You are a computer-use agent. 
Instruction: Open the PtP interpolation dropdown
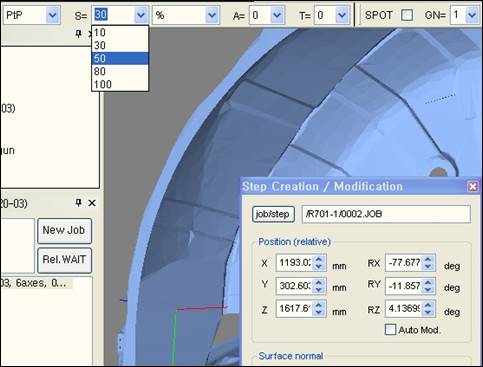tap(52, 15)
